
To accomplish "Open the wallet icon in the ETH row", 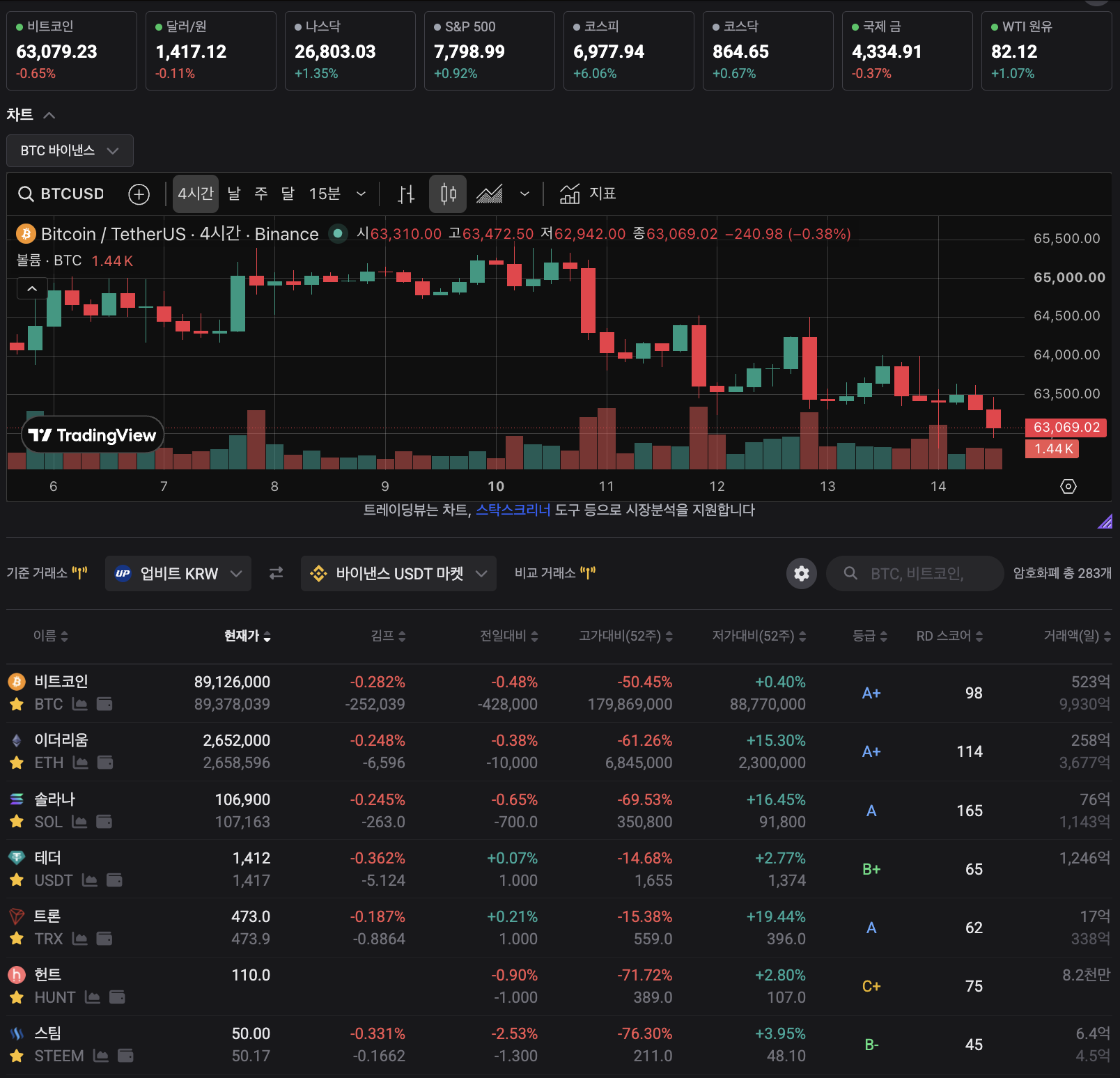I will coord(105,763).
